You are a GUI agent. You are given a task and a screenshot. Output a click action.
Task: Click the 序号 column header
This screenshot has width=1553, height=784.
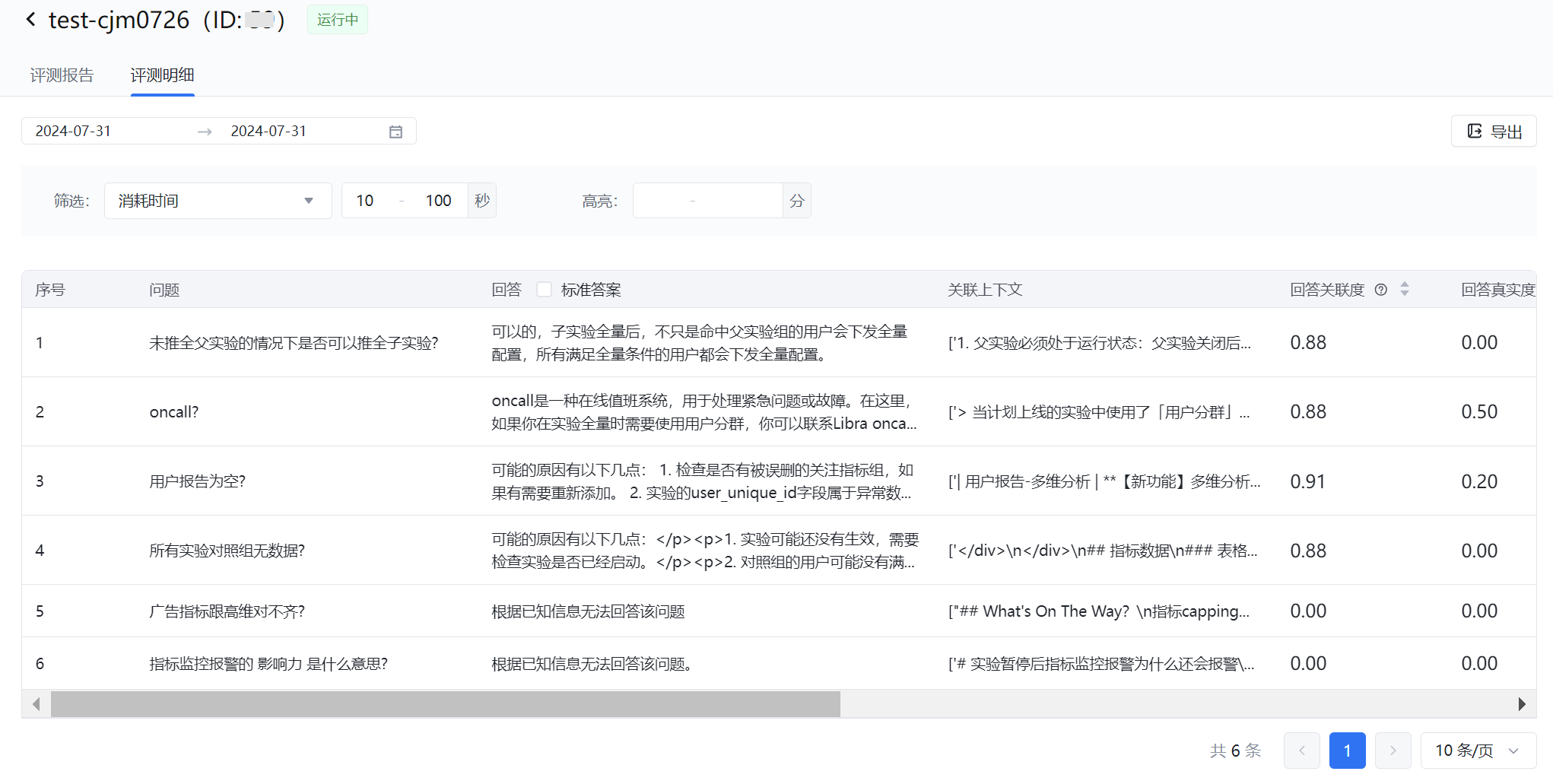pyautogui.click(x=50, y=290)
